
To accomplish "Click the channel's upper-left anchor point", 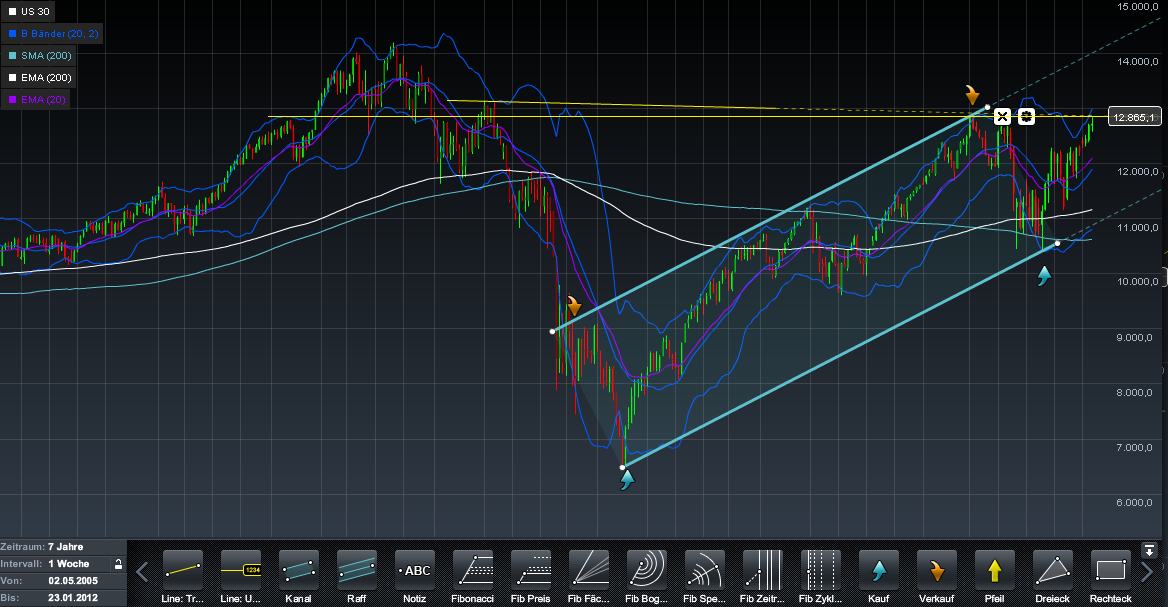I will (x=553, y=331).
